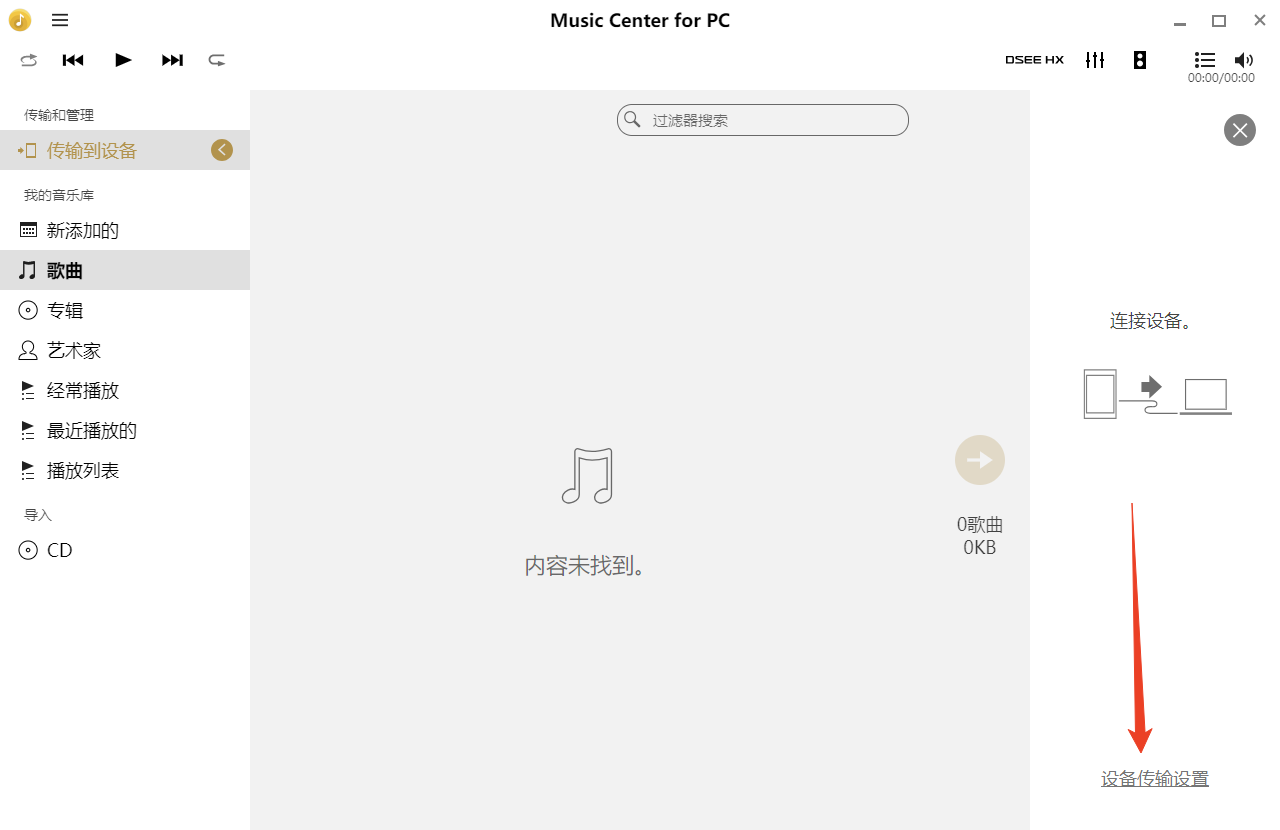Close the device connection panel
Screen dimensions: 1280x830
click(1239, 130)
